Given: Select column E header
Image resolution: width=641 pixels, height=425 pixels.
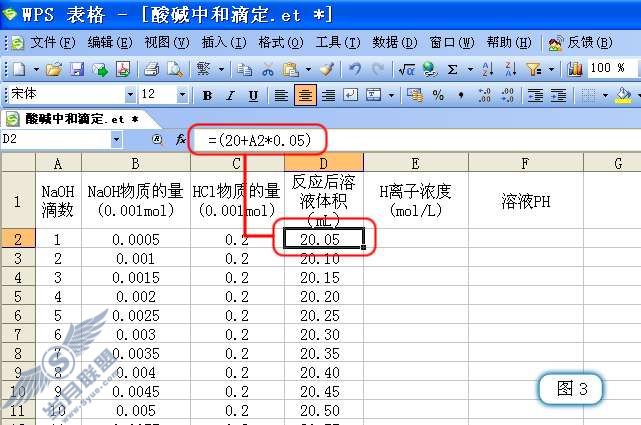Looking at the screenshot, I should tap(416, 163).
